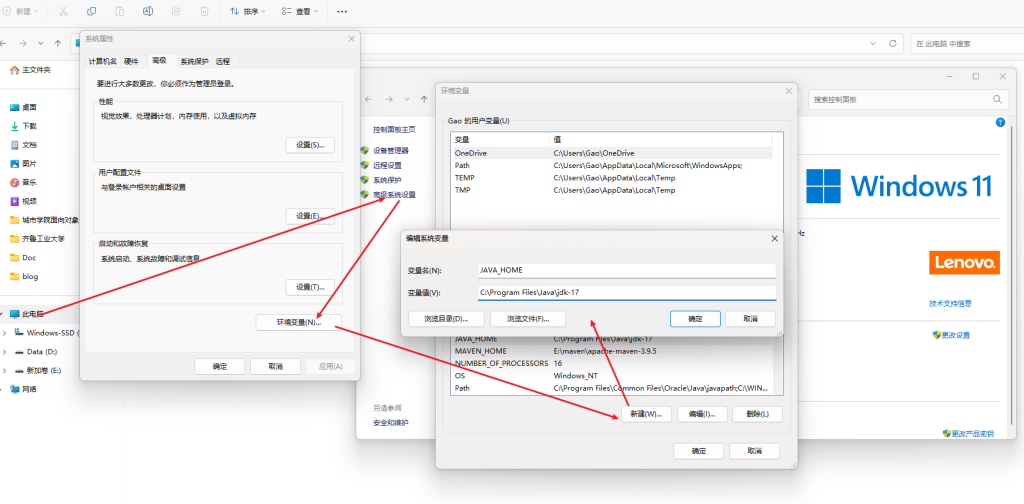This screenshot has width=1024, height=504.
Task: Select the TEMP user variable row
Action: pyautogui.click(x=612, y=178)
